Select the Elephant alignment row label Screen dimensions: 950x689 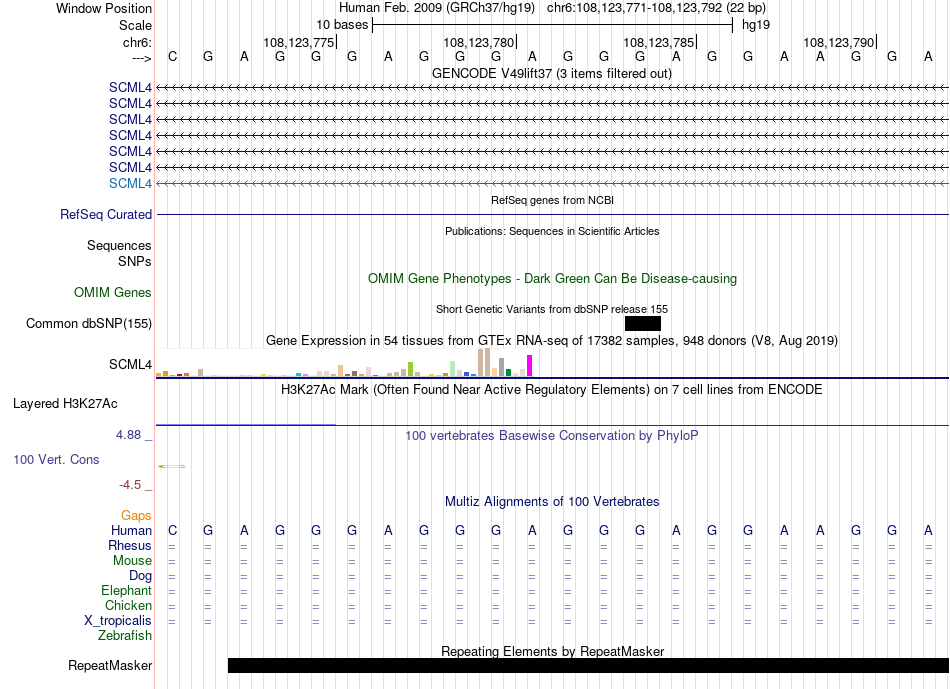pyautogui.click(x=126, y=590)
